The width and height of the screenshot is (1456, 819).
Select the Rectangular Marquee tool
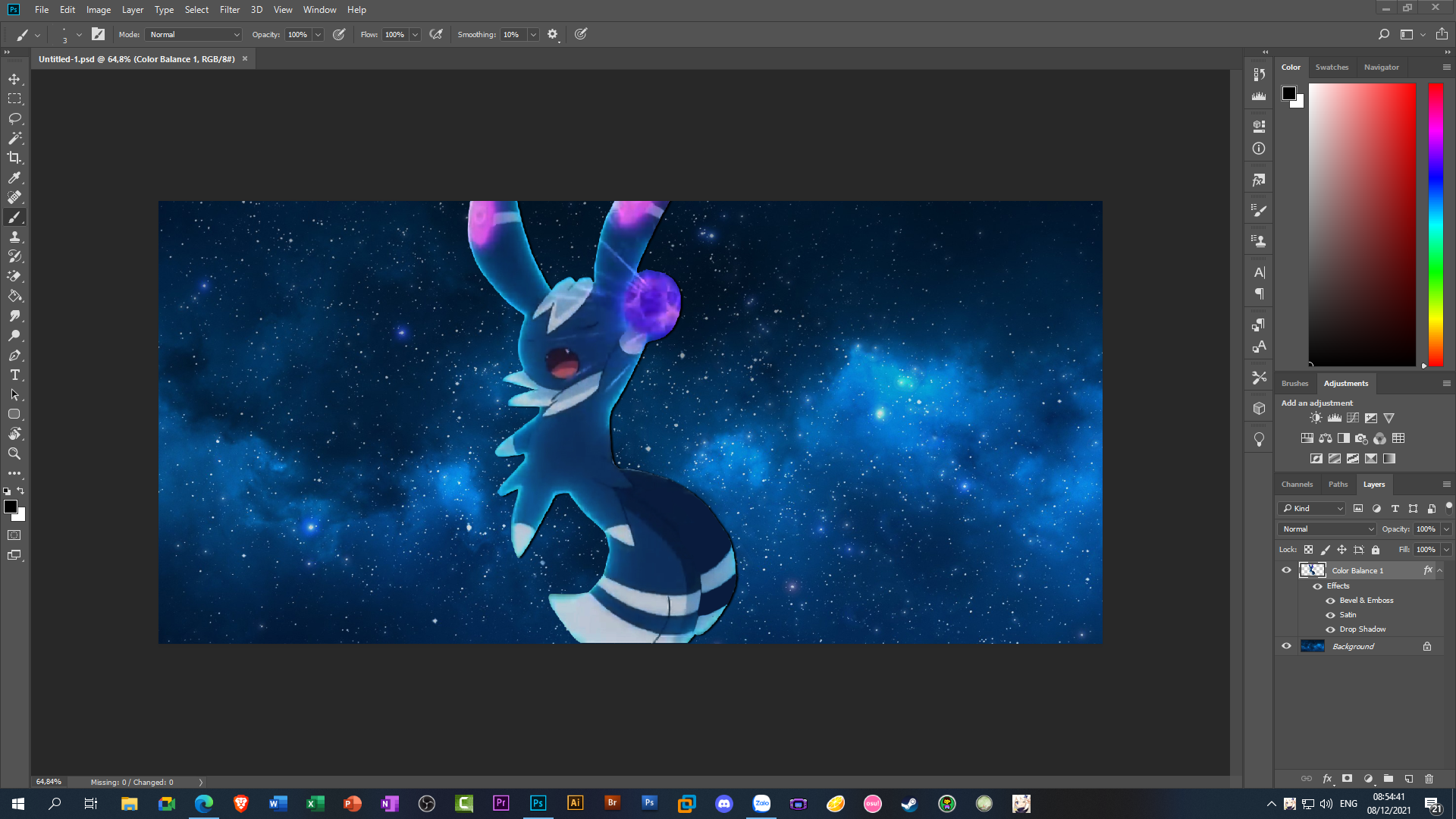pyautogui.click(x=14, y=99)
